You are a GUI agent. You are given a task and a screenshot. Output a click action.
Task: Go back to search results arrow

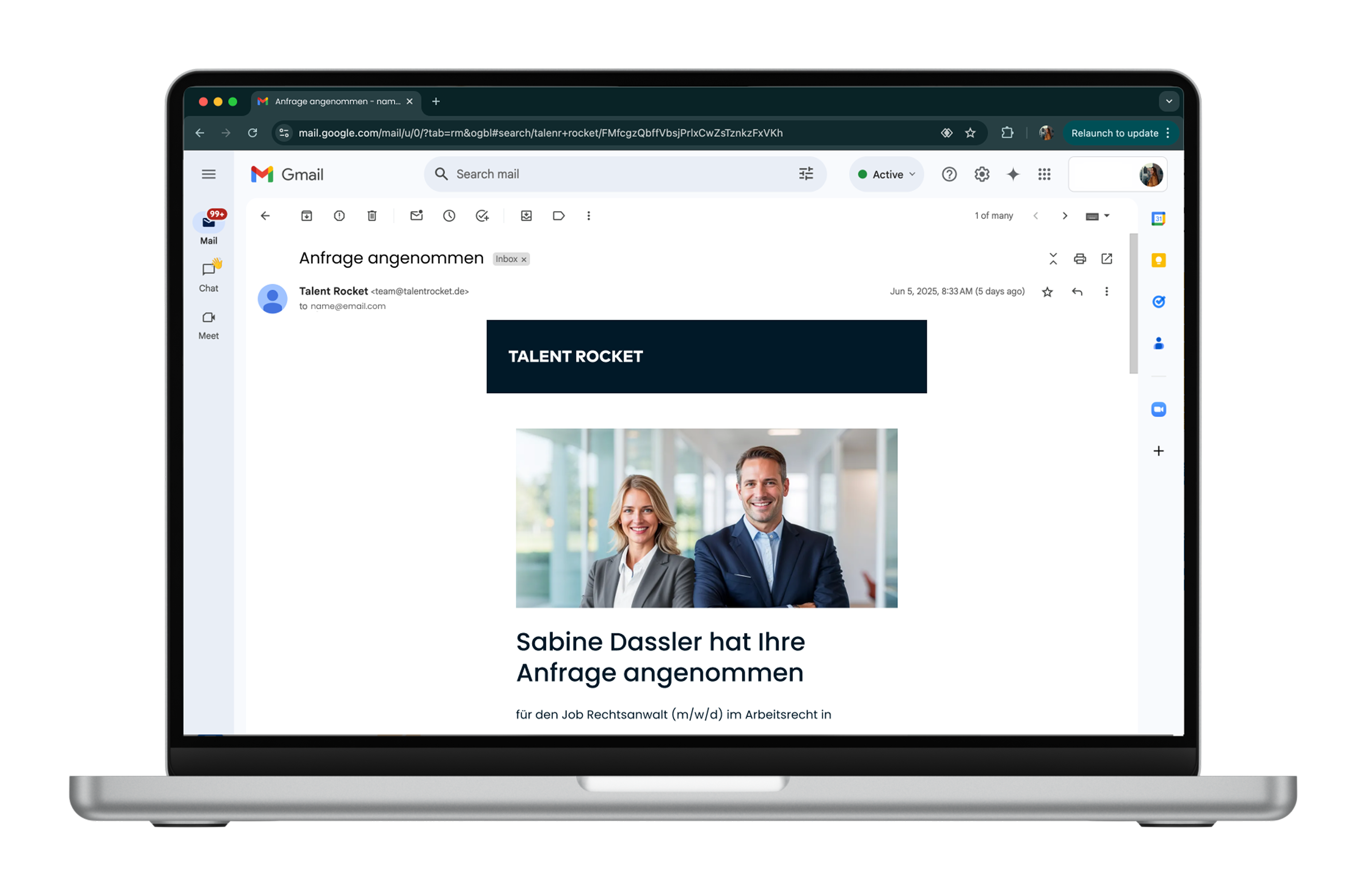[265, 216]
